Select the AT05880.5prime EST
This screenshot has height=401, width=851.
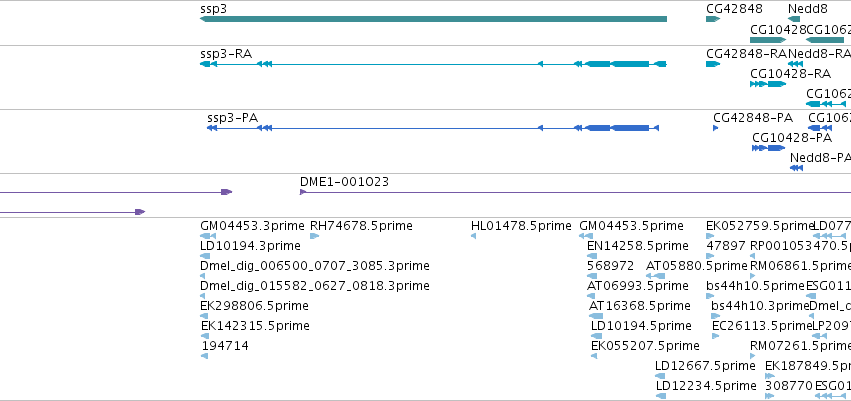[x=656, y=276]
